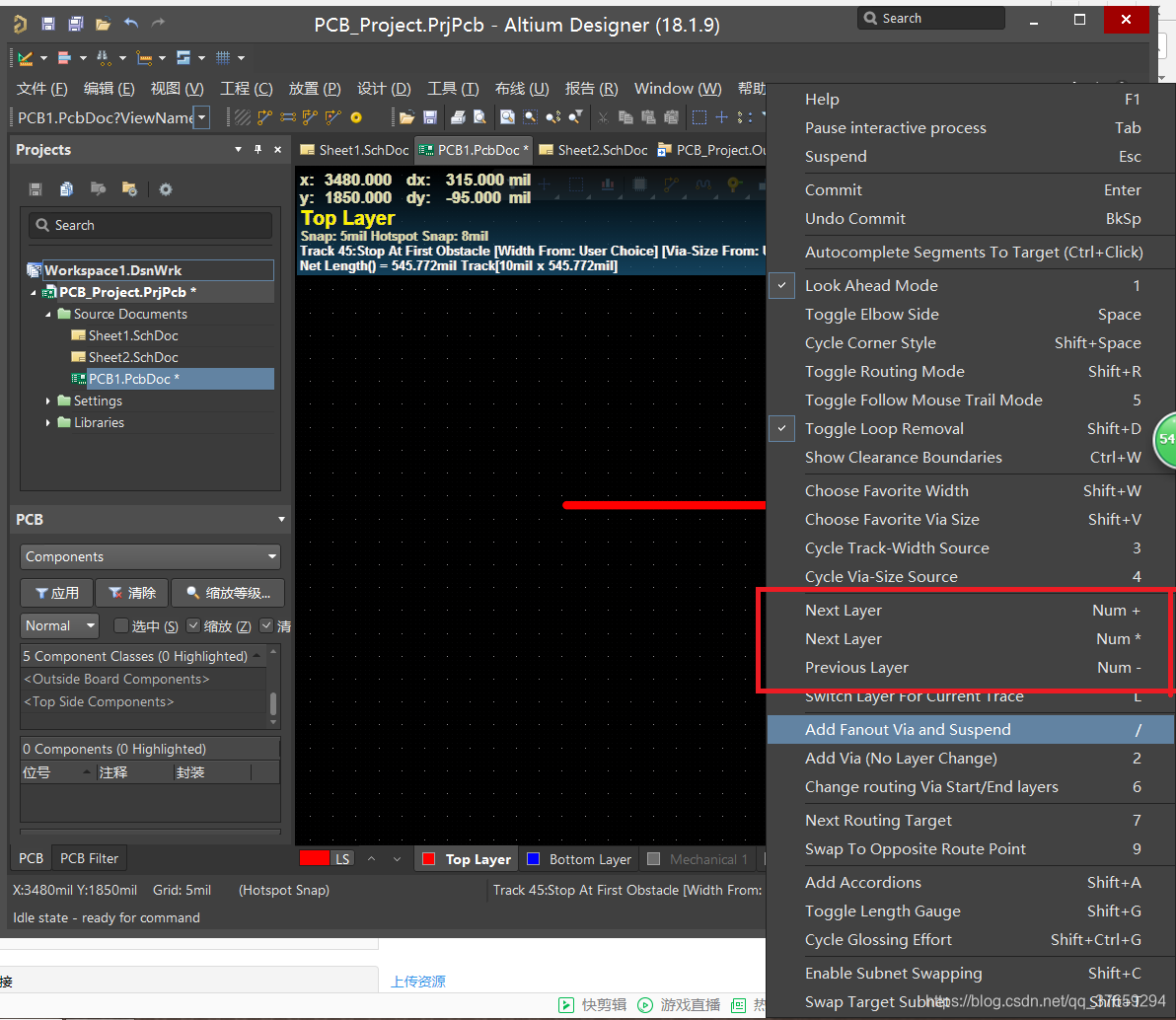1176x1020 pixels.
Task: Click the align objects toolbar icon
Action: point(64,57)
